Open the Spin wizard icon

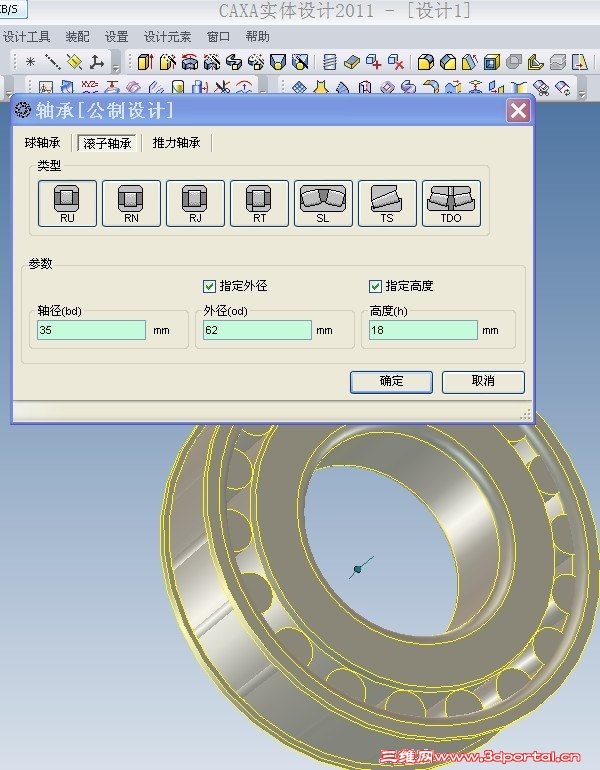click(x=212, y=62)
